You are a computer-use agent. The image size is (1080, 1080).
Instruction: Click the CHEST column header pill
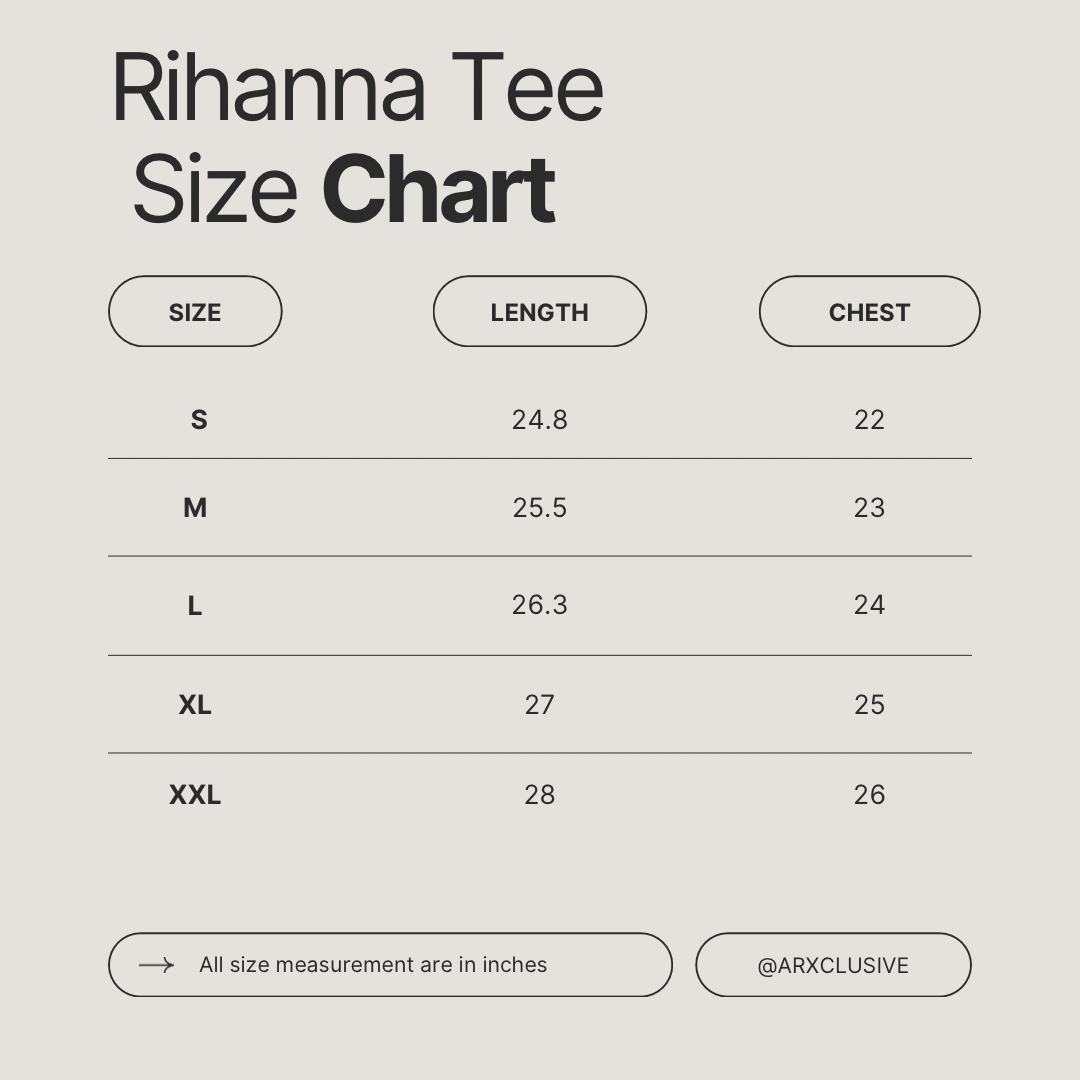point(869,312)
